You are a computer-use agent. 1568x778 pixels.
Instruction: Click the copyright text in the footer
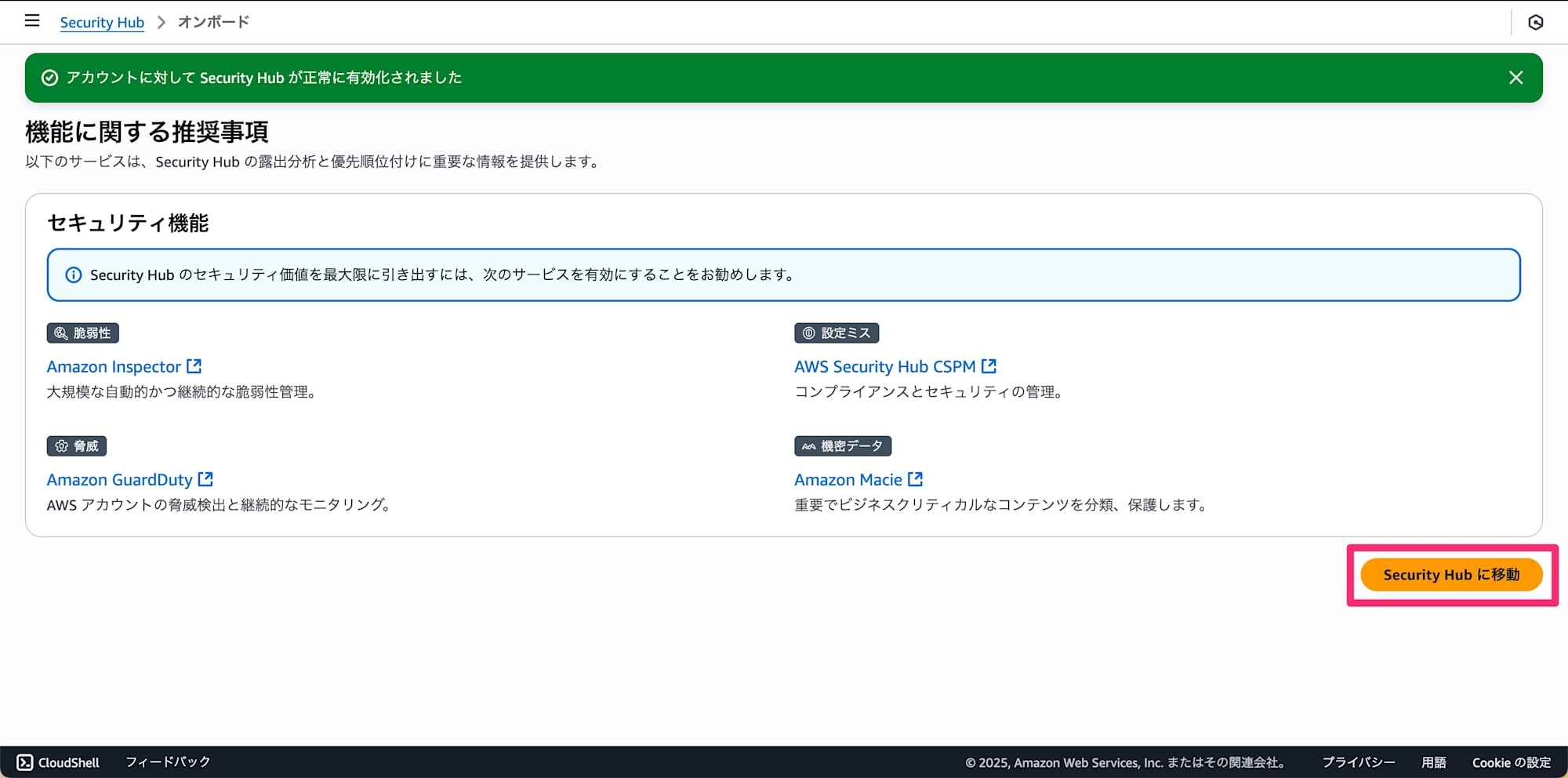click(1125, 762)
